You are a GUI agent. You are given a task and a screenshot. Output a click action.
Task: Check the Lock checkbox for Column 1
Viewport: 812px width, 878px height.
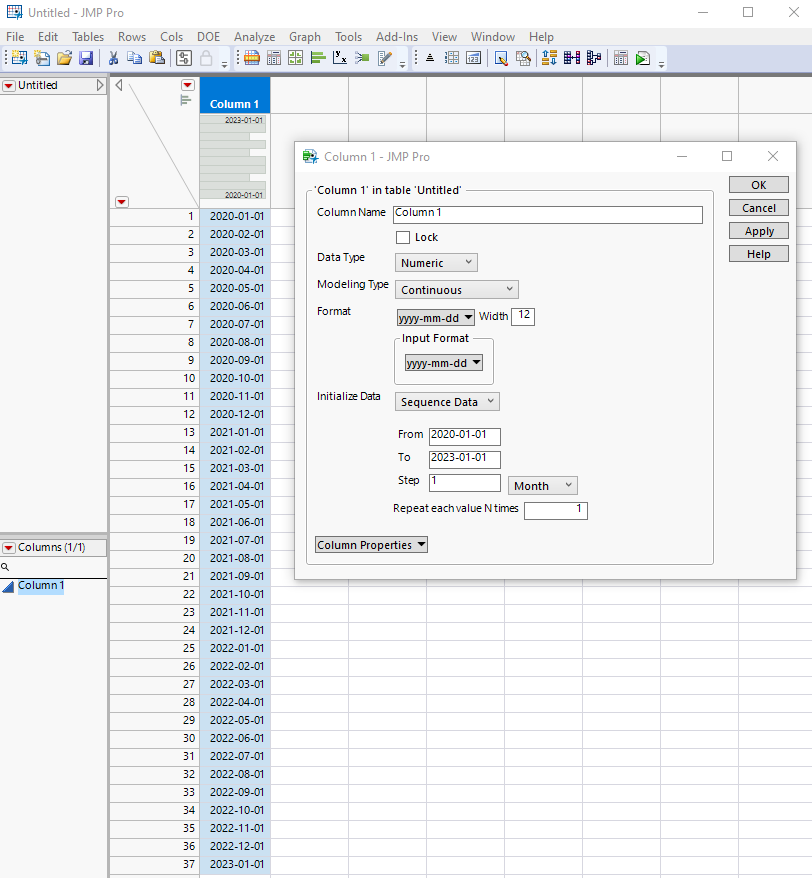point(402,237)
